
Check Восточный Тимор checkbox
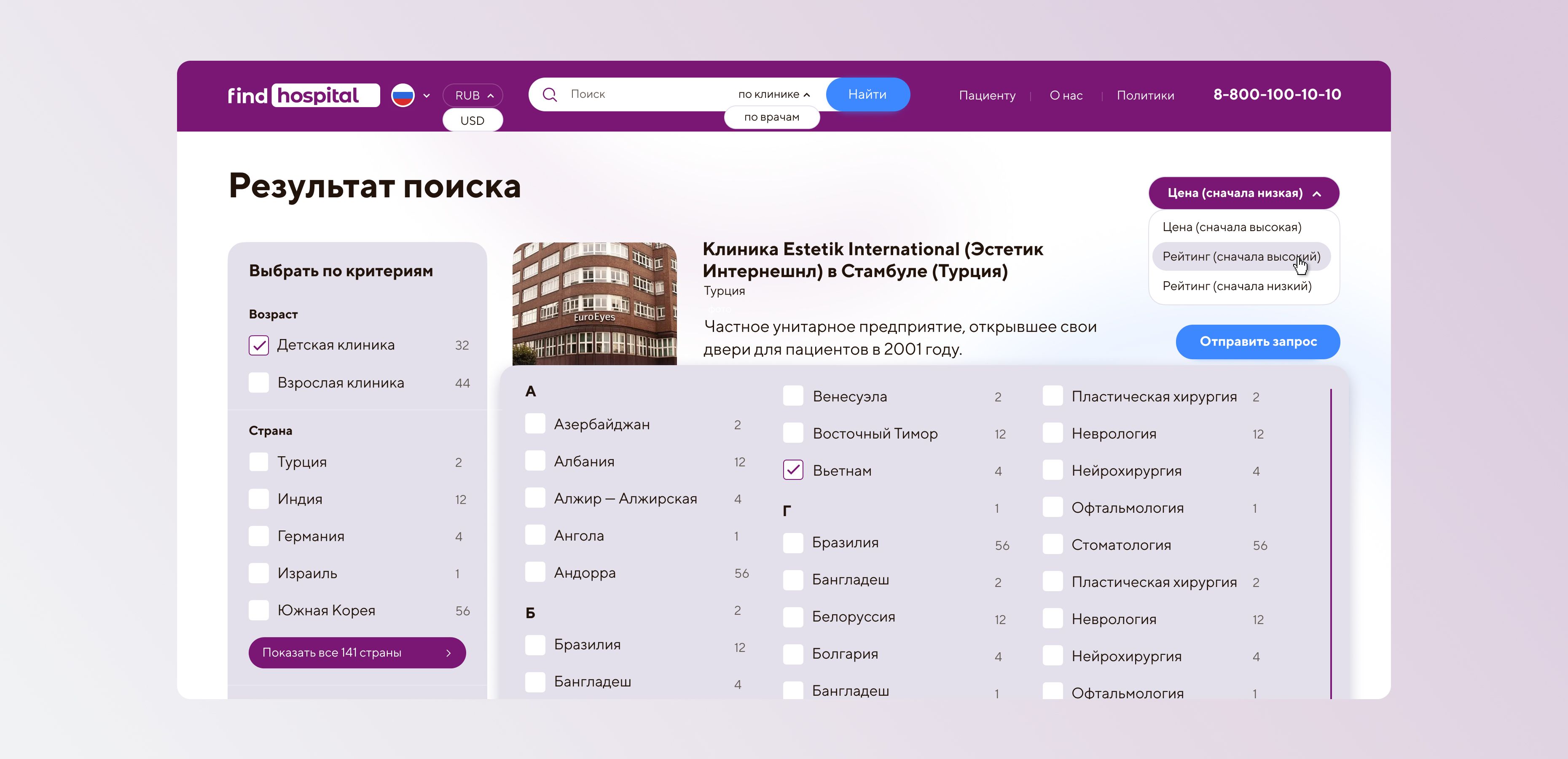click(793, 433)
